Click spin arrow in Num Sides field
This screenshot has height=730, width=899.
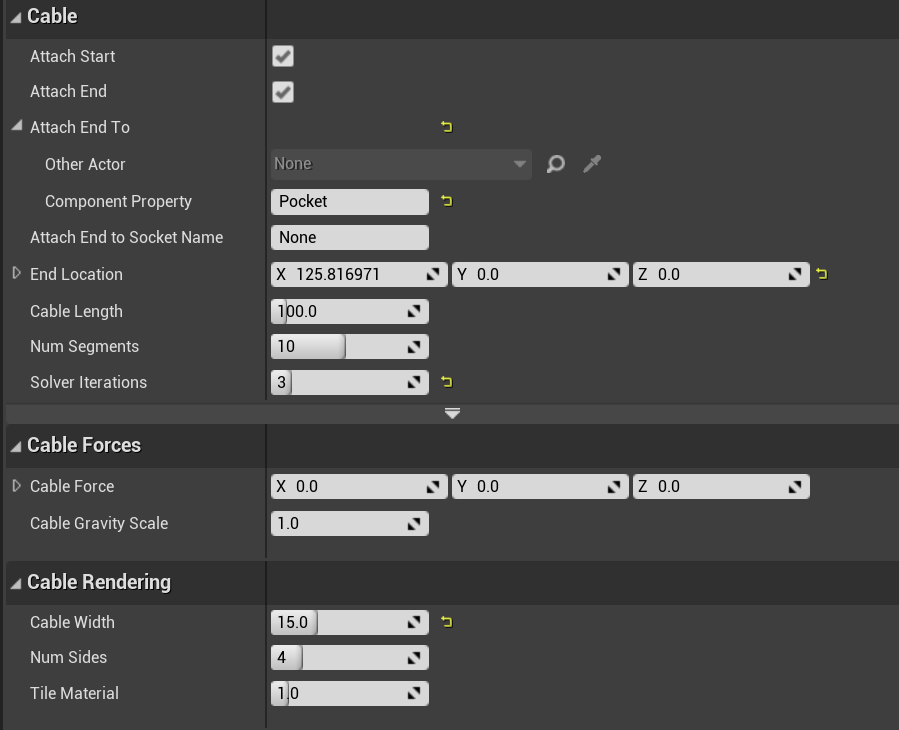414,658
